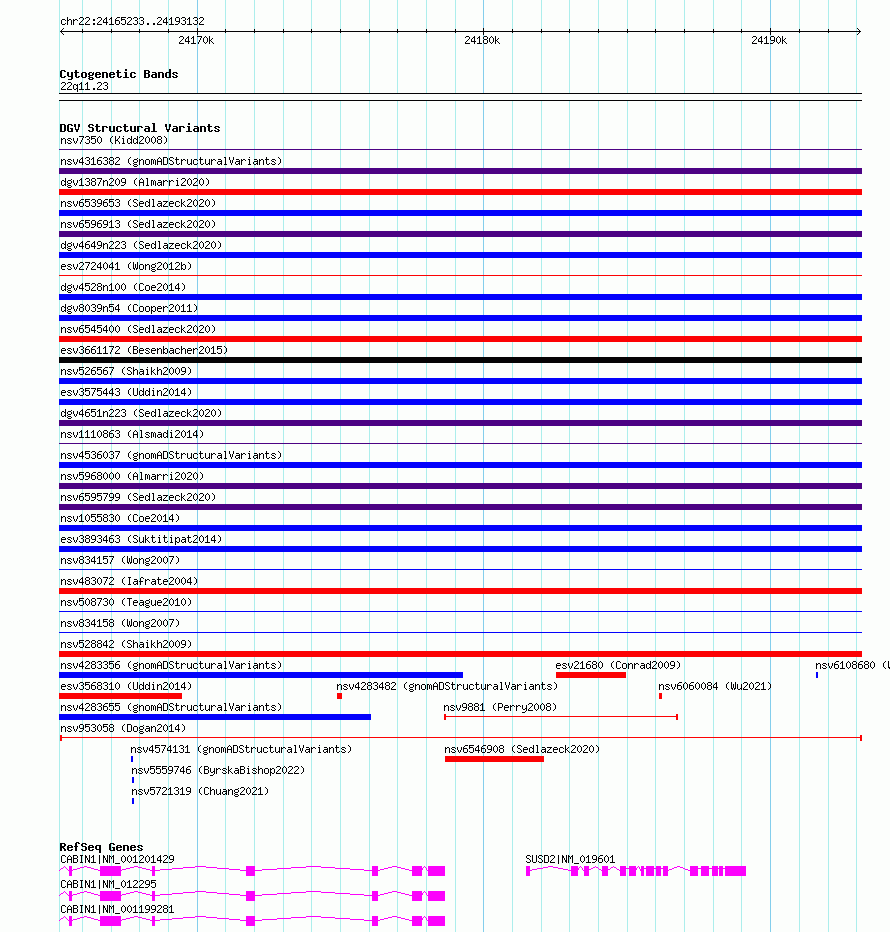Select the red esv3568310 (Uddin2014) bar
The width and height of the screenshot is (890, 932).
pyautogui.click(x=121, y=696)
